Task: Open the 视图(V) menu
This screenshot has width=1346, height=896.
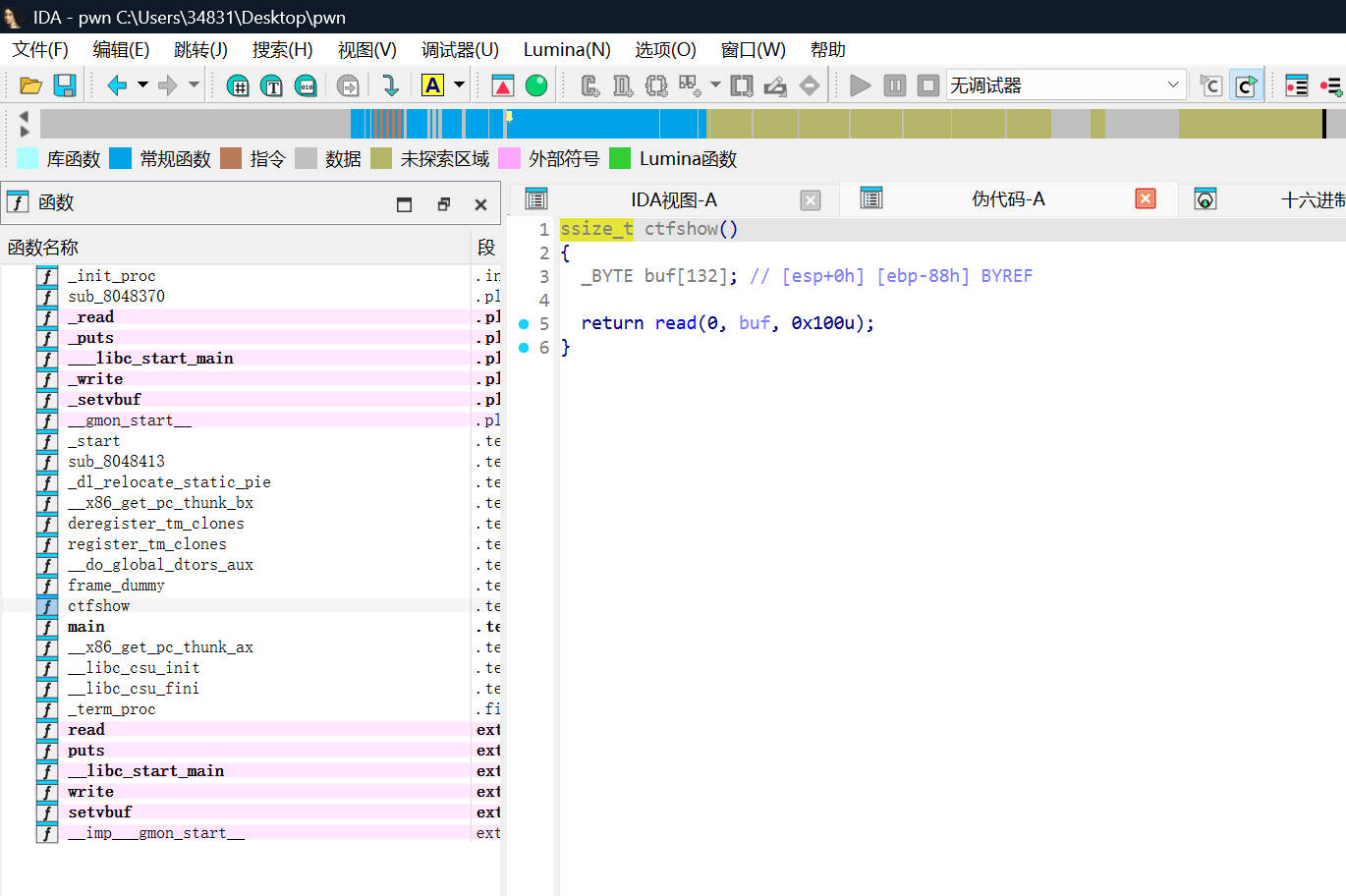Action: pyautogui.click(x=367, y=49)
